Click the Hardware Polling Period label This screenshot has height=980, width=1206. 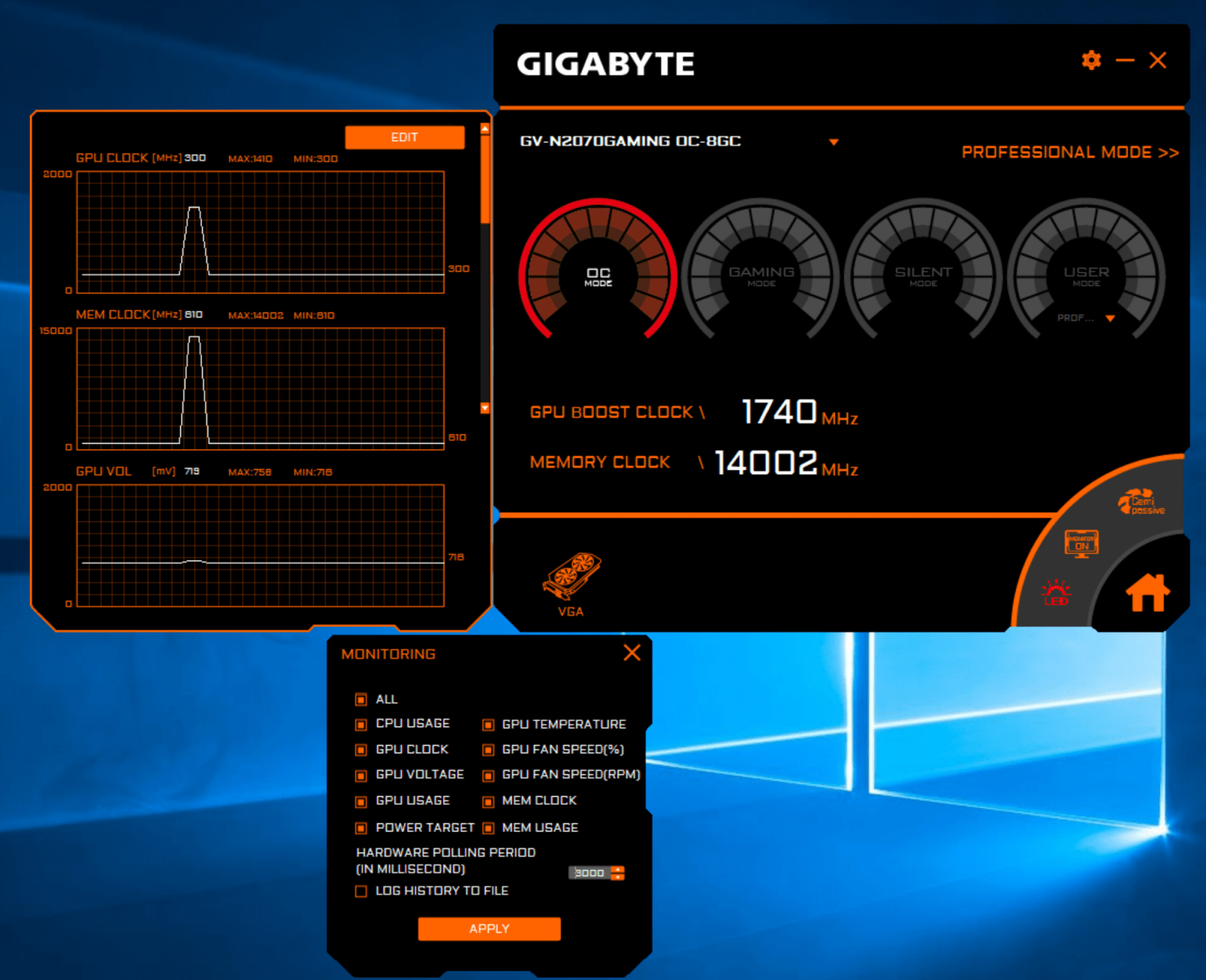pyautogui.click(x=446, y=860)
